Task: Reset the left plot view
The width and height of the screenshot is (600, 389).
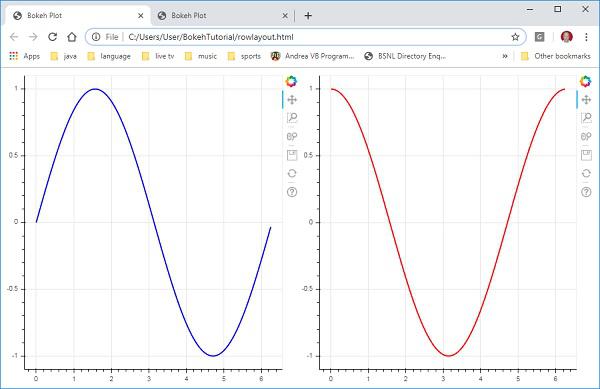Action: click(292, 173)
